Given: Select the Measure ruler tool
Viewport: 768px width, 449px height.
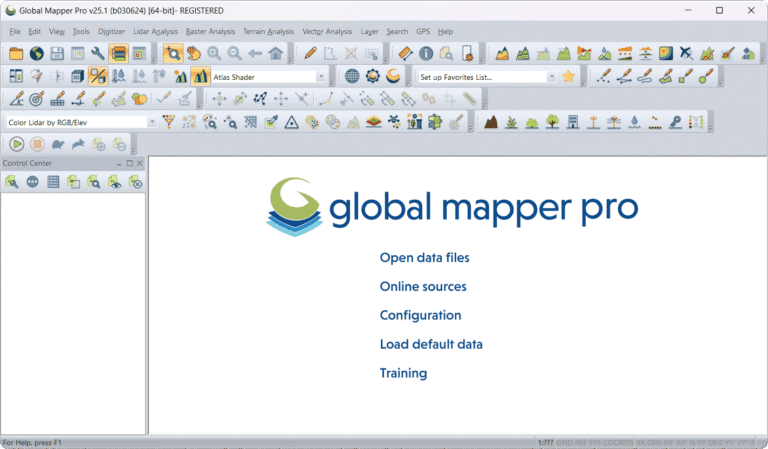Looking at the screenshot, I should tap(406, 53).
